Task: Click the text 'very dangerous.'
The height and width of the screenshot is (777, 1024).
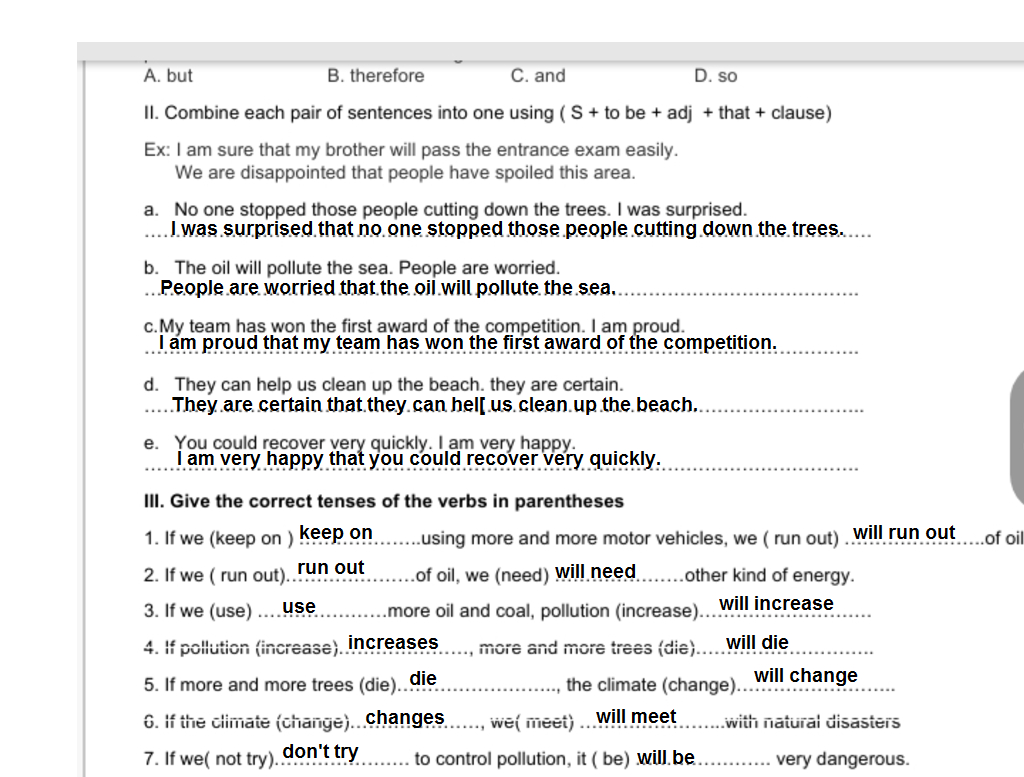Action: [842, 759]
